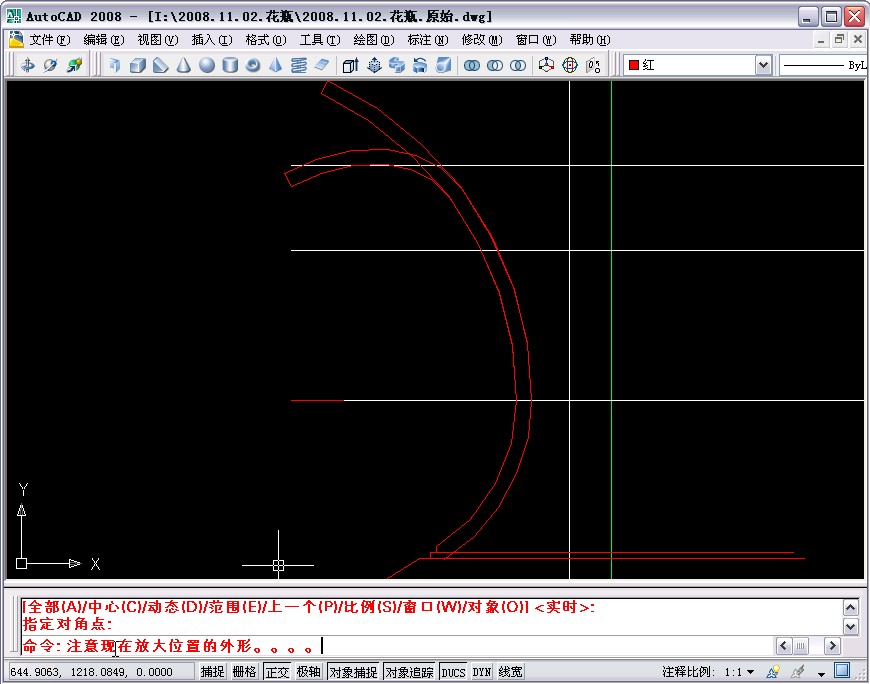Toggle 对象追踪 object snap tracking

coord(409,672)
